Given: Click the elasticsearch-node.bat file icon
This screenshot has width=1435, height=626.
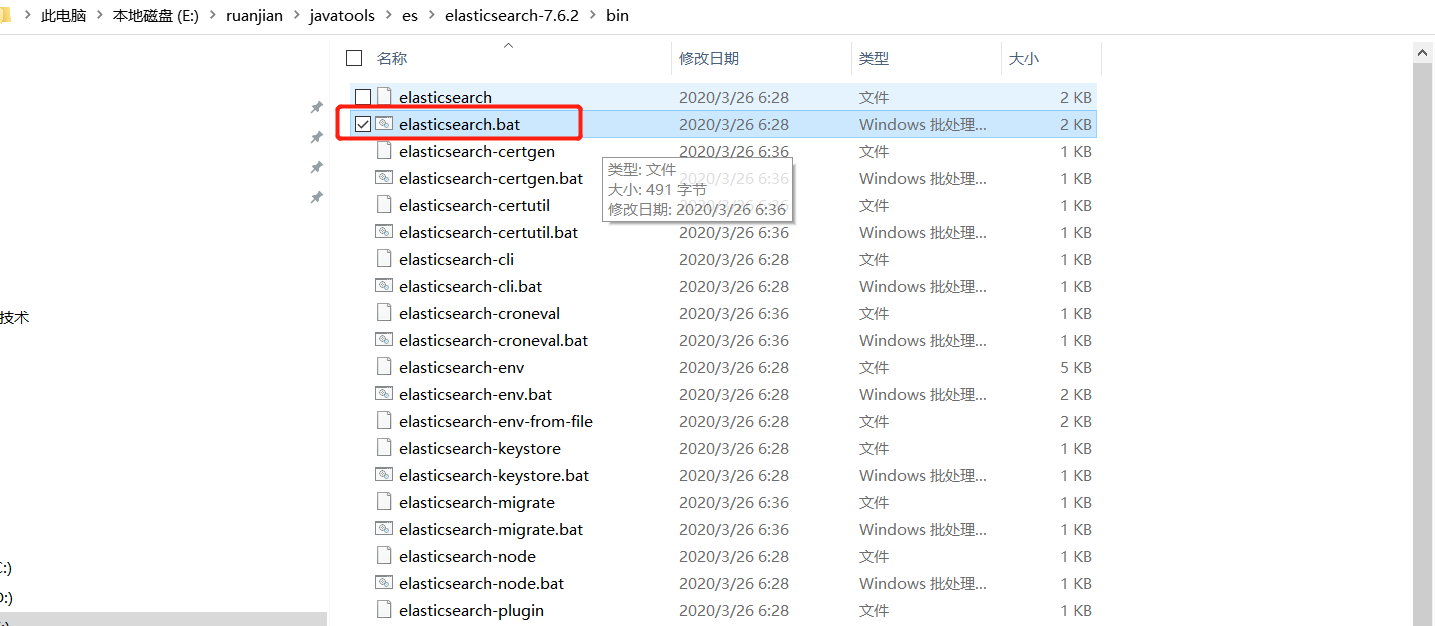Looking at the screenshot, I should point(384,583).
